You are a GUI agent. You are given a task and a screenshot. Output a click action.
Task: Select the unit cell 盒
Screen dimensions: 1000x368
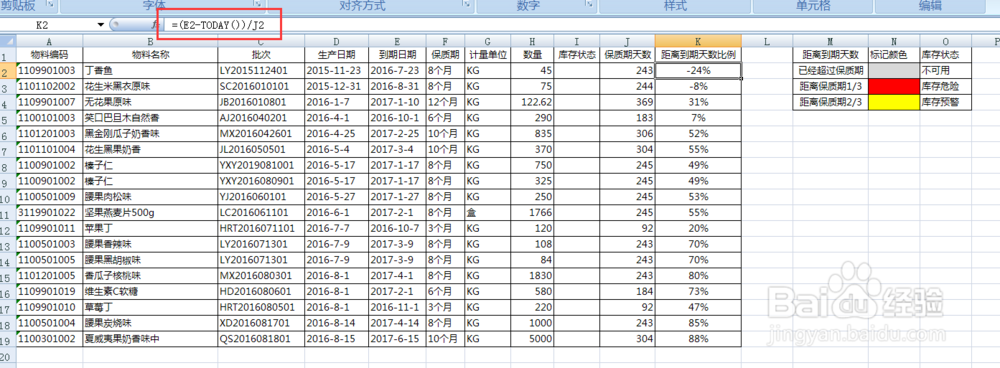(x=487, y=213)
